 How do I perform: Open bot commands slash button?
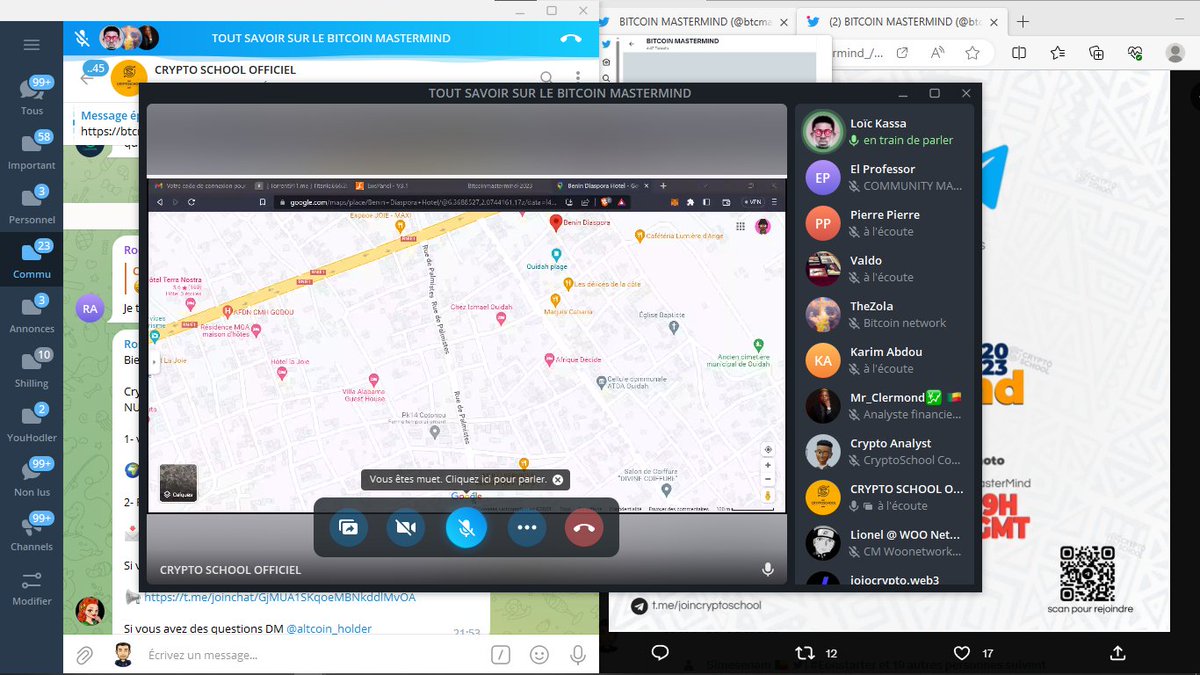(x=501, y=655)
